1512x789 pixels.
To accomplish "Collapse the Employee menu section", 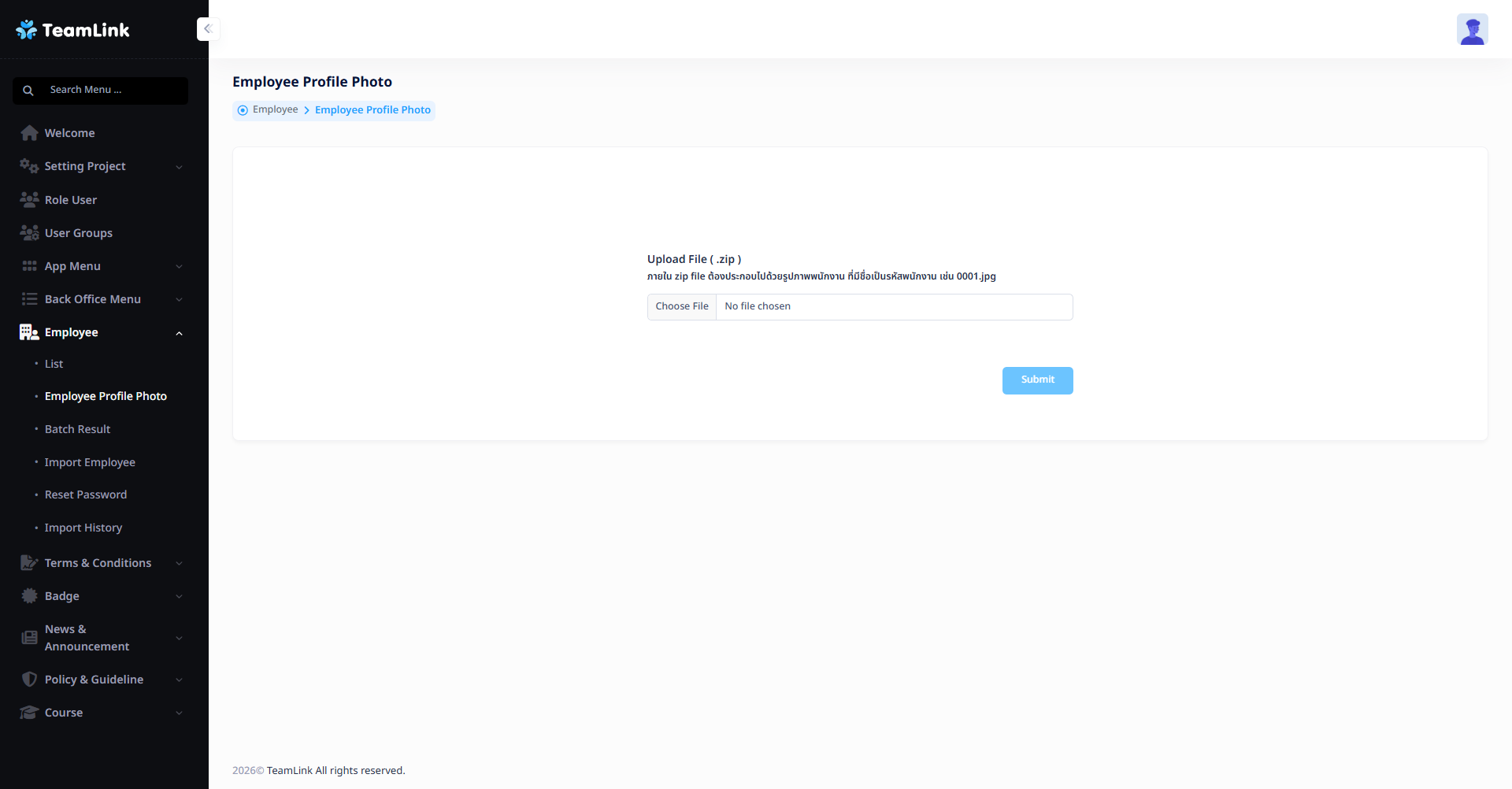I will pos(179,333).
